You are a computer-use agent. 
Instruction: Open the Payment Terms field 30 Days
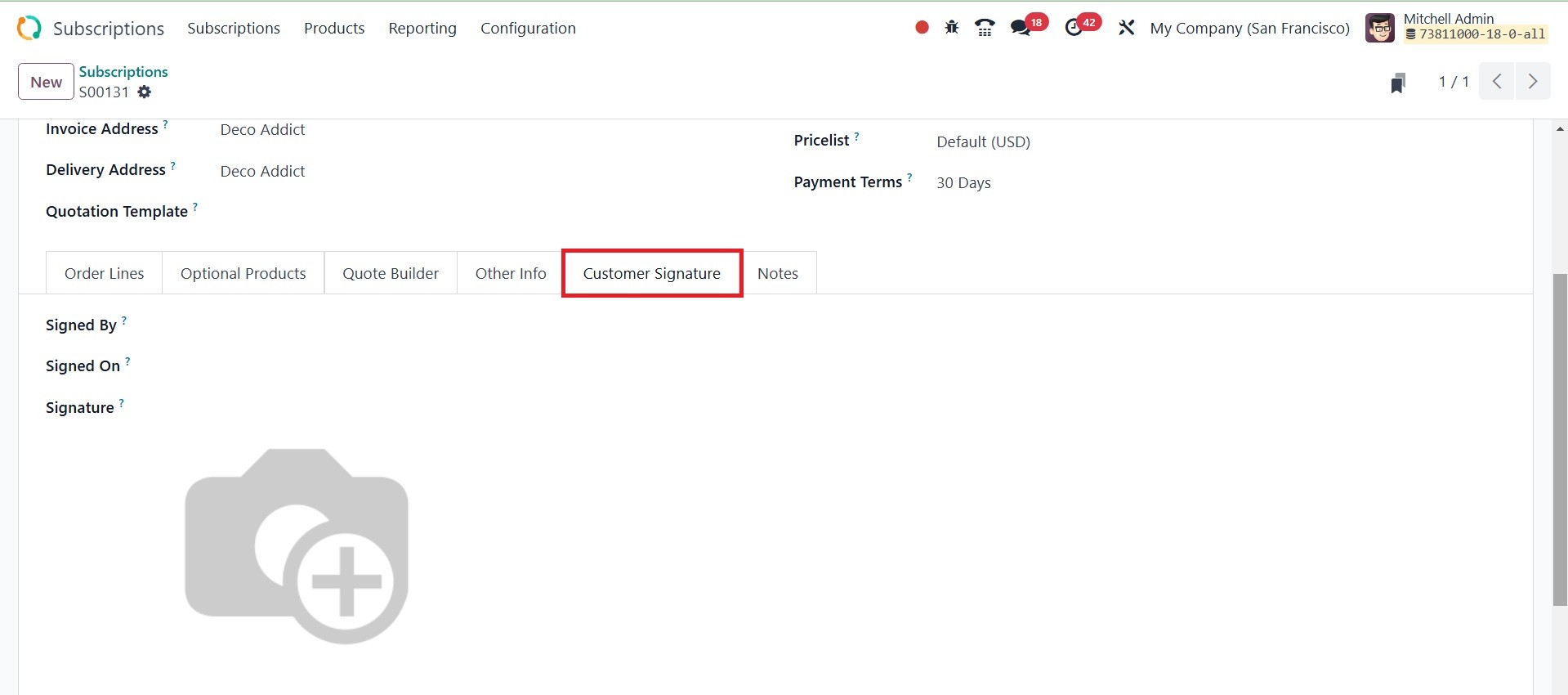(963, 182)
